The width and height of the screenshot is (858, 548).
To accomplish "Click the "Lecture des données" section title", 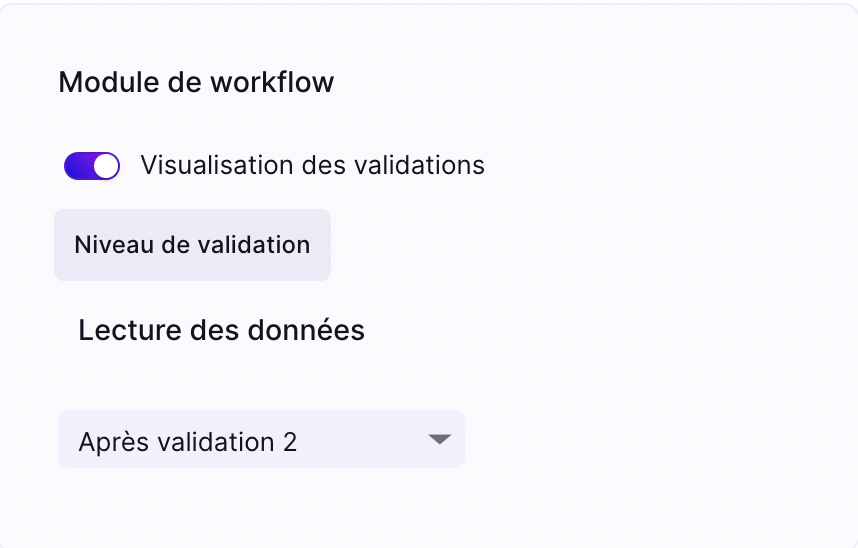I will click(x=221, y=330).
